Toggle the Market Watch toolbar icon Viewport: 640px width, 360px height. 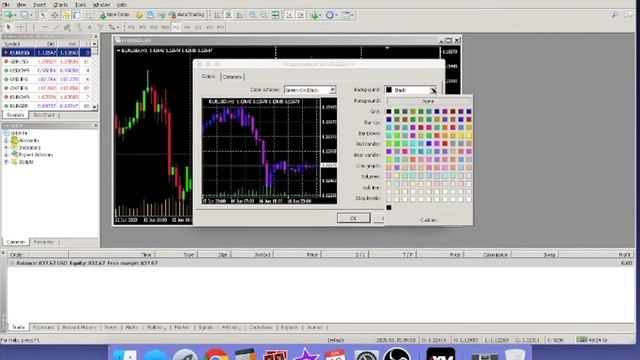click(42, 15)
